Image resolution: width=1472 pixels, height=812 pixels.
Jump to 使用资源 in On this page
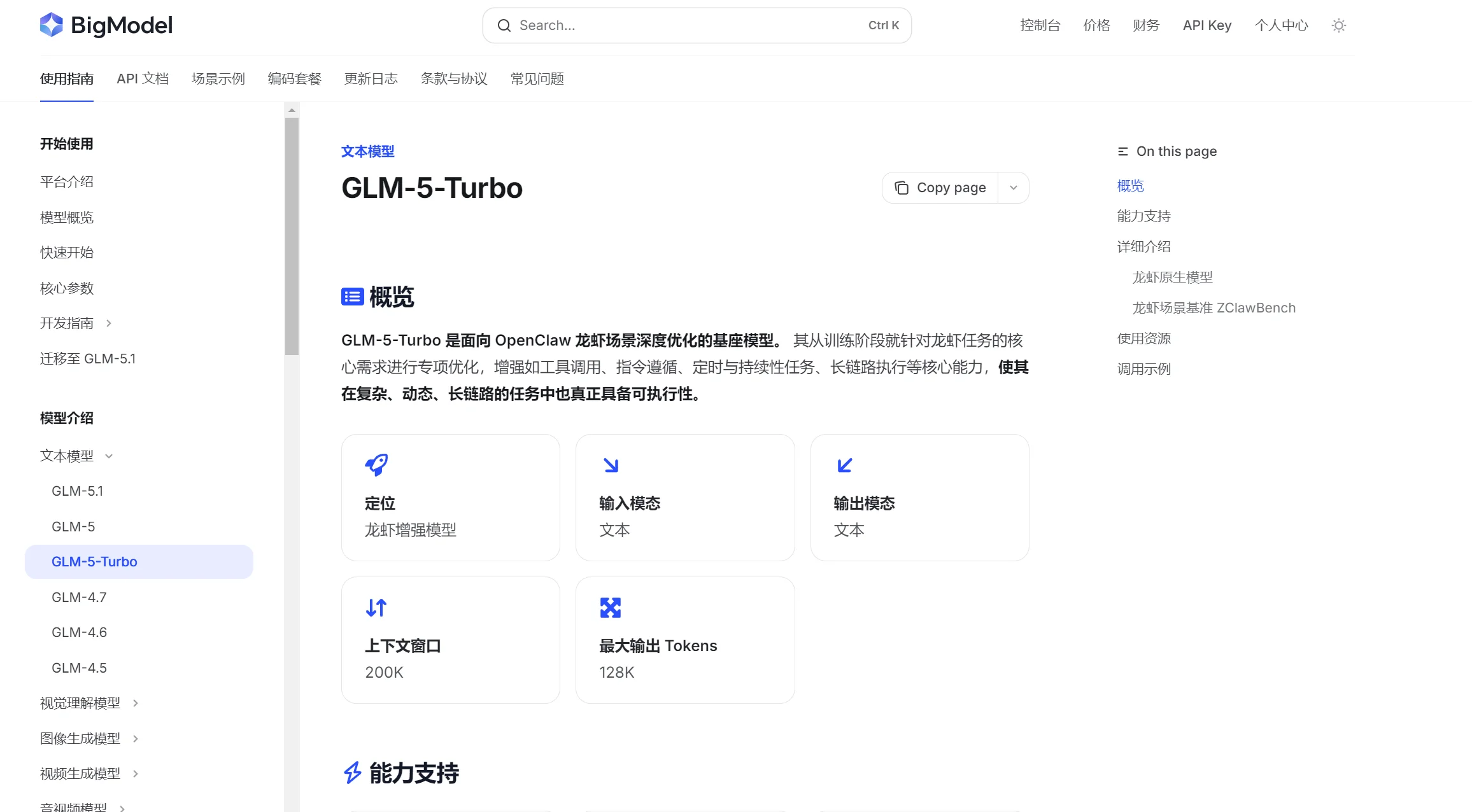1144,339
